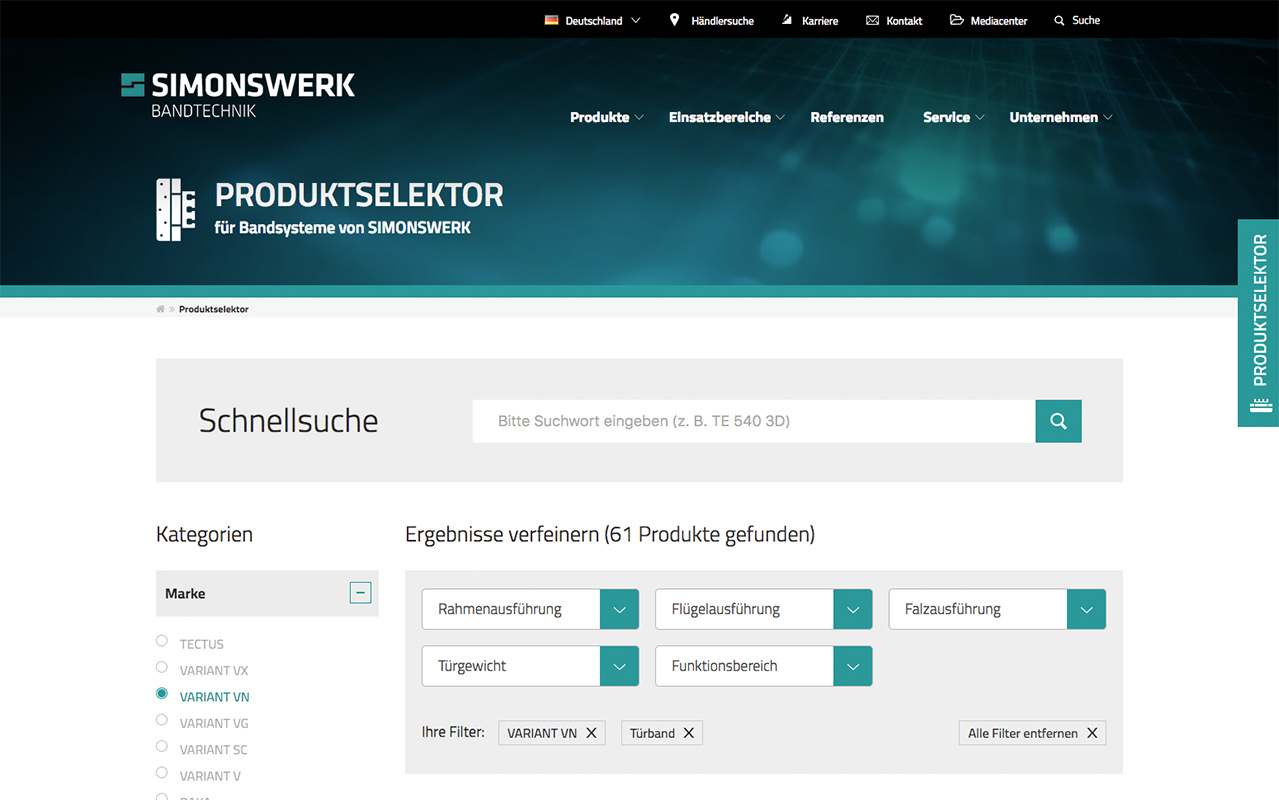Click the Karriere stairs icon
The height and width of the screenshot is (800, 1279).
pos(787,20)
